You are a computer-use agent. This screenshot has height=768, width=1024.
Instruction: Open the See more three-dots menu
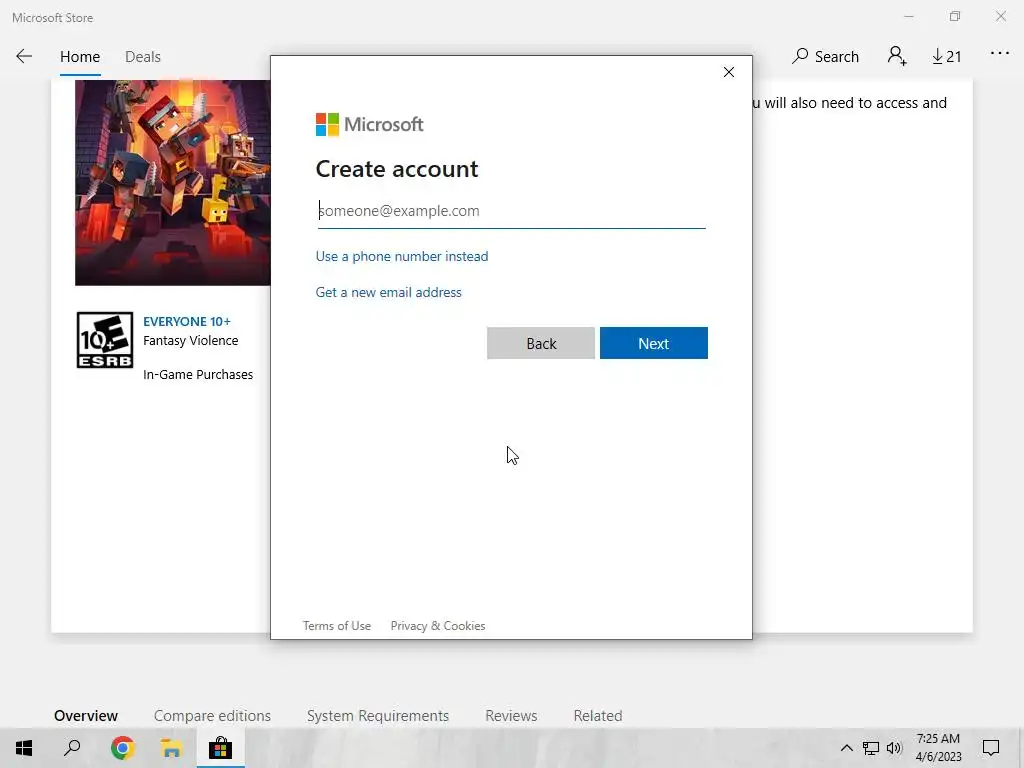coord(1000,54)
